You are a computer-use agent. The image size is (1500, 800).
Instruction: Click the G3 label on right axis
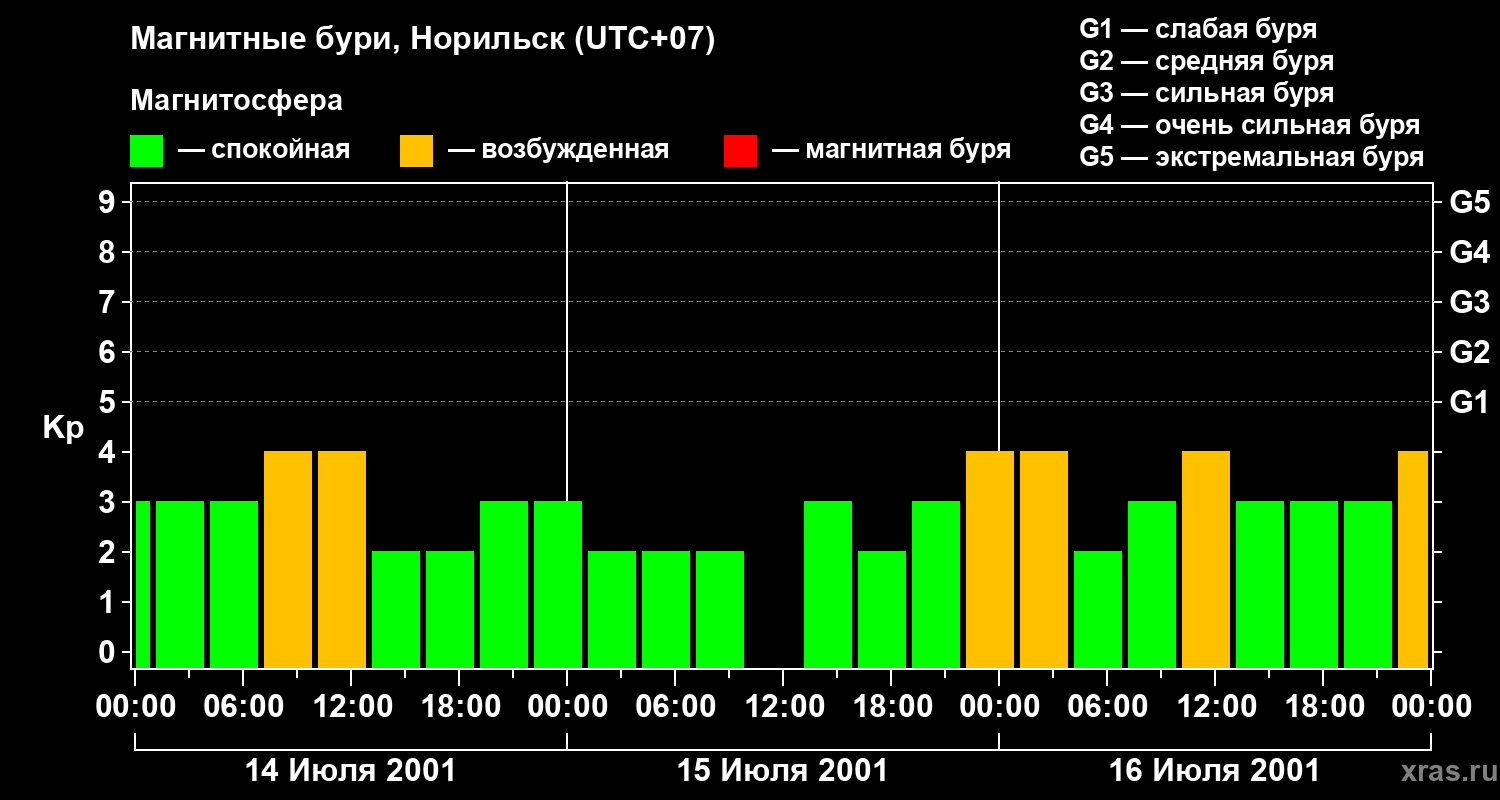click(x=1469, y=303)
